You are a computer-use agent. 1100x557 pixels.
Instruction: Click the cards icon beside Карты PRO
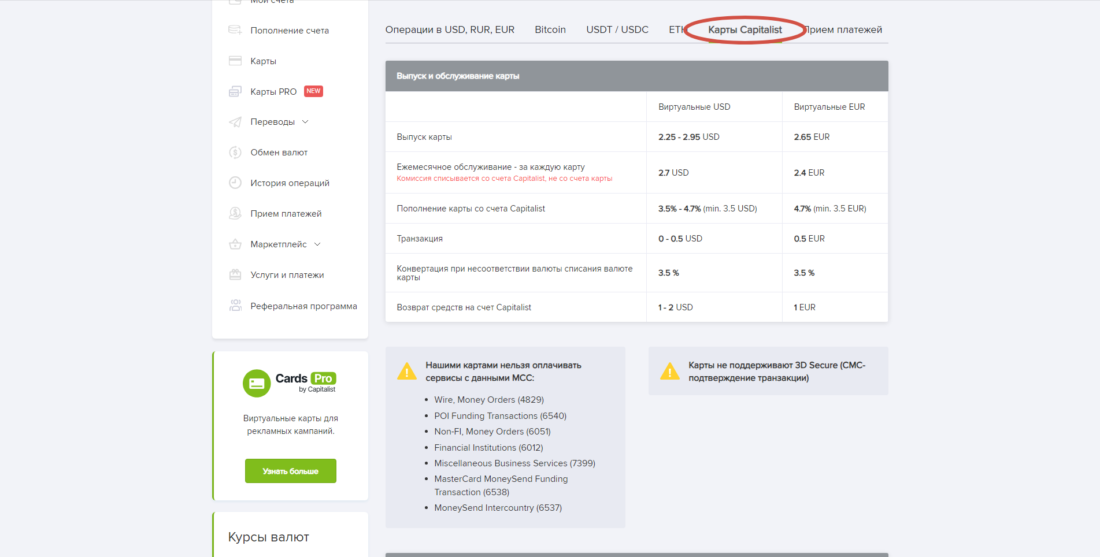tap(235, 91)
